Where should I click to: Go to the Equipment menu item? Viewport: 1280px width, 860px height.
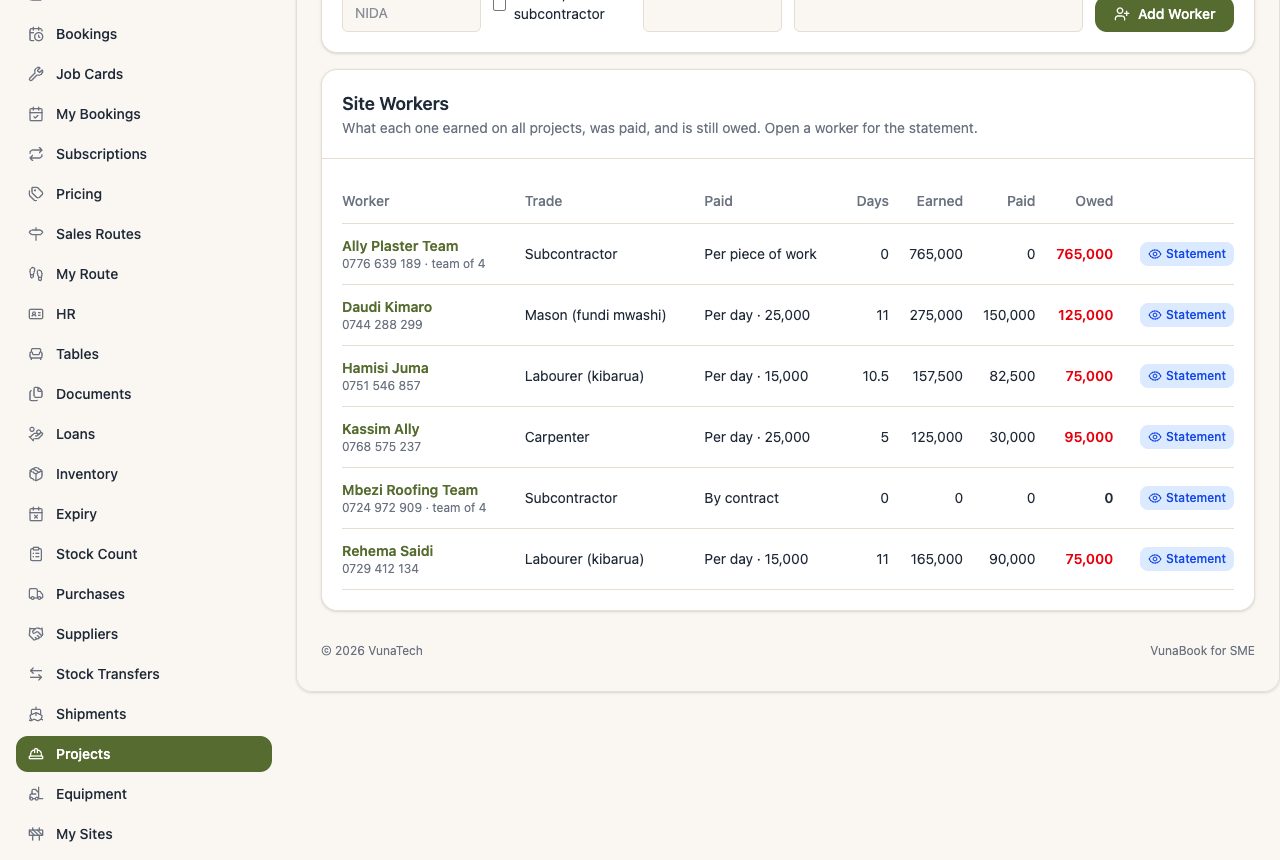[x=144, y=794]
